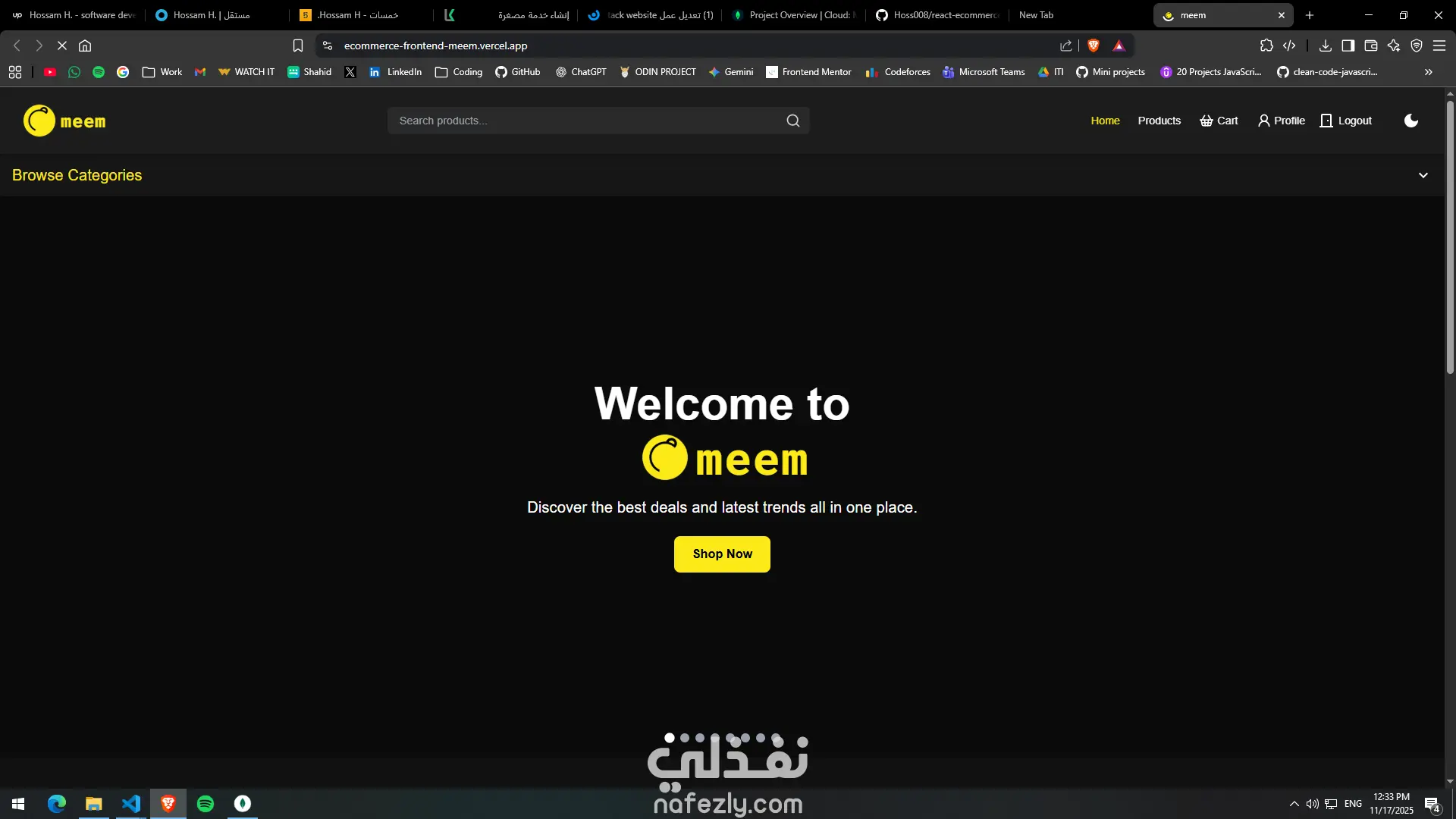Show hidden system tray icons
The width and height of the screenshot is (1456, 819).
1294,804
